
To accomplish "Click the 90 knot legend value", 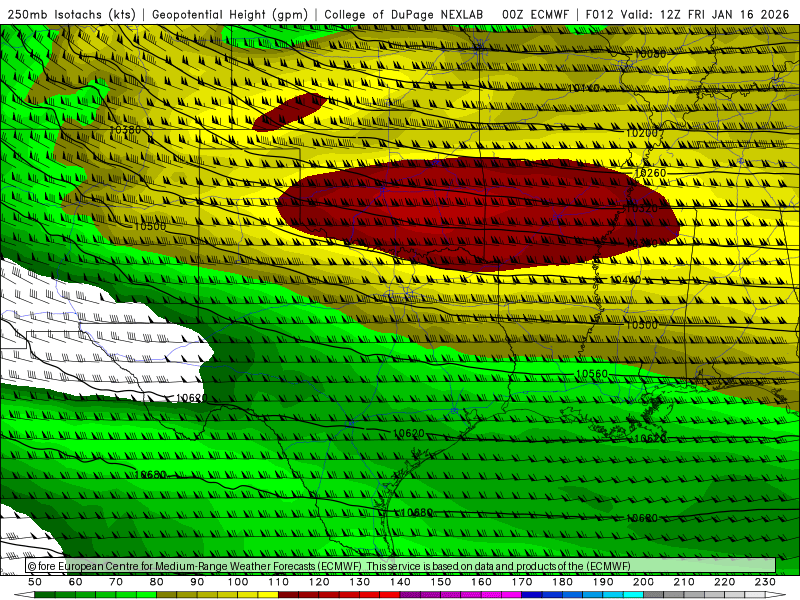I will [197, 582].
